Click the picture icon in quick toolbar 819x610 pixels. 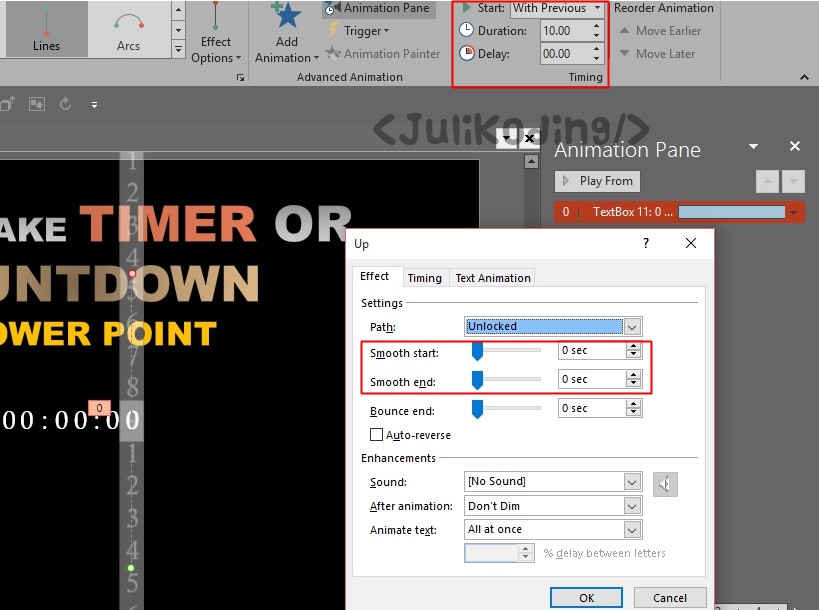click(37, 104)
